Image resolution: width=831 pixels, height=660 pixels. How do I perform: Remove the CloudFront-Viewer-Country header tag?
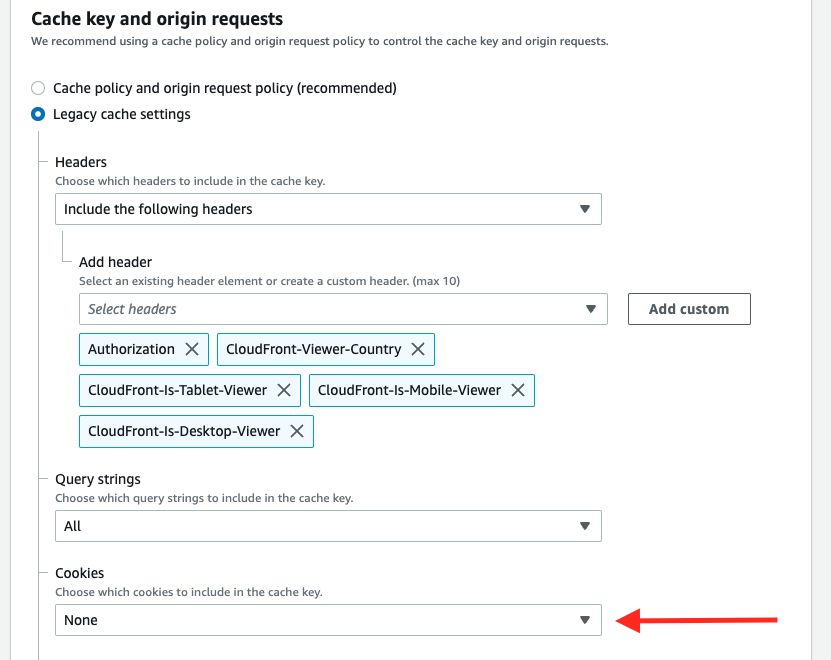pos(418,349)
